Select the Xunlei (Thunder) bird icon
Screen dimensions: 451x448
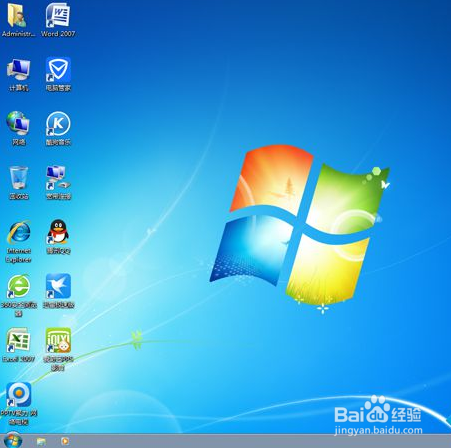pos(58,286)
